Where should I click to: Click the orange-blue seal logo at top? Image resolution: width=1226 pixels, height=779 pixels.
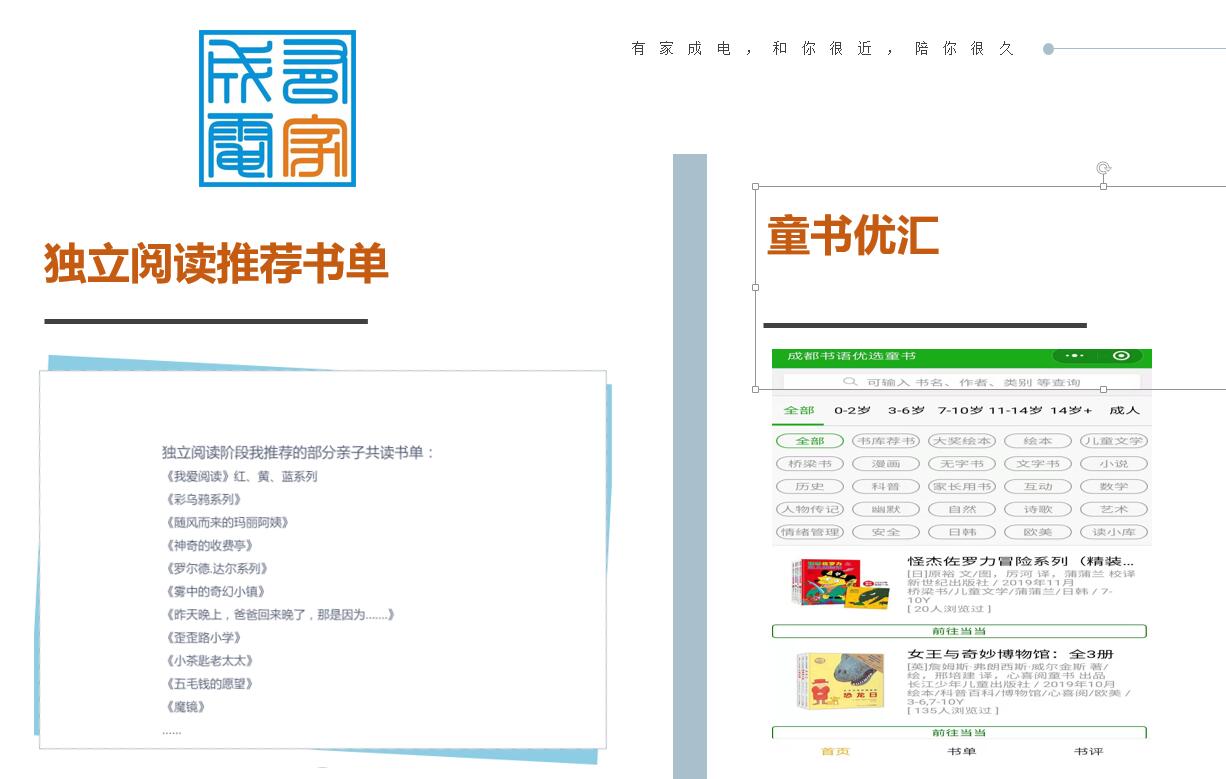[278, 109]
